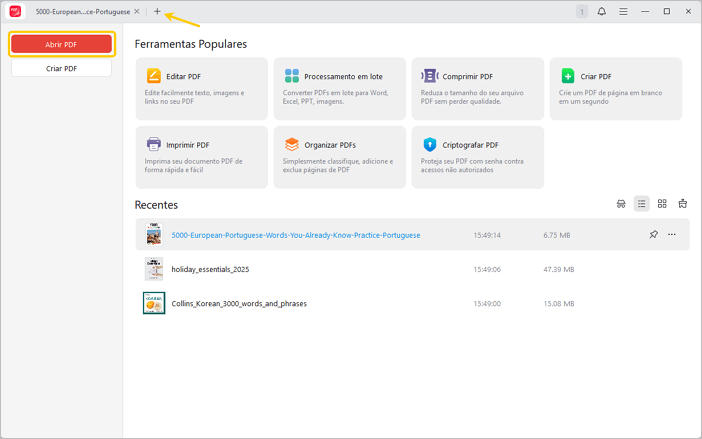Switch recent files to grid view

coord(662,204)
